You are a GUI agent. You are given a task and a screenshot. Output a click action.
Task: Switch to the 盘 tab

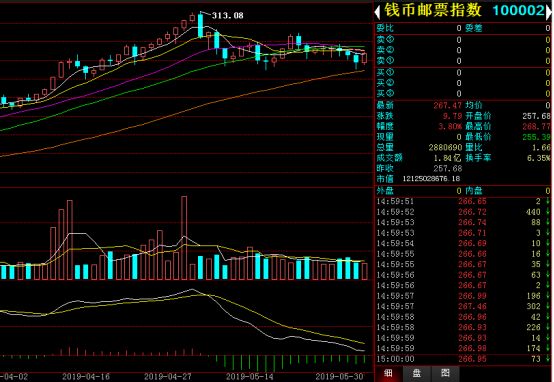tap(417, 373)
